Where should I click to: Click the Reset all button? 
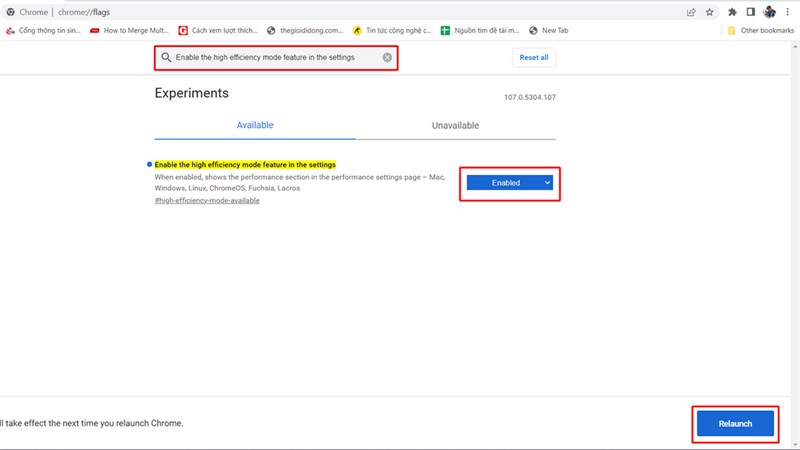pyautogui.click(x=534, y=57)
